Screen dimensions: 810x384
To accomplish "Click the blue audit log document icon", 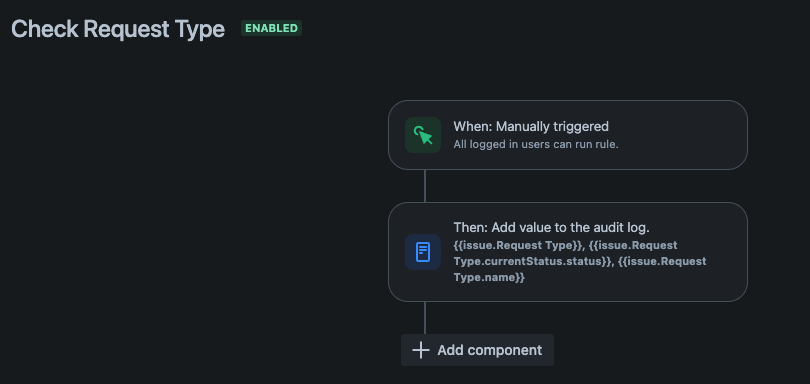I will click(x=423, y=252).
